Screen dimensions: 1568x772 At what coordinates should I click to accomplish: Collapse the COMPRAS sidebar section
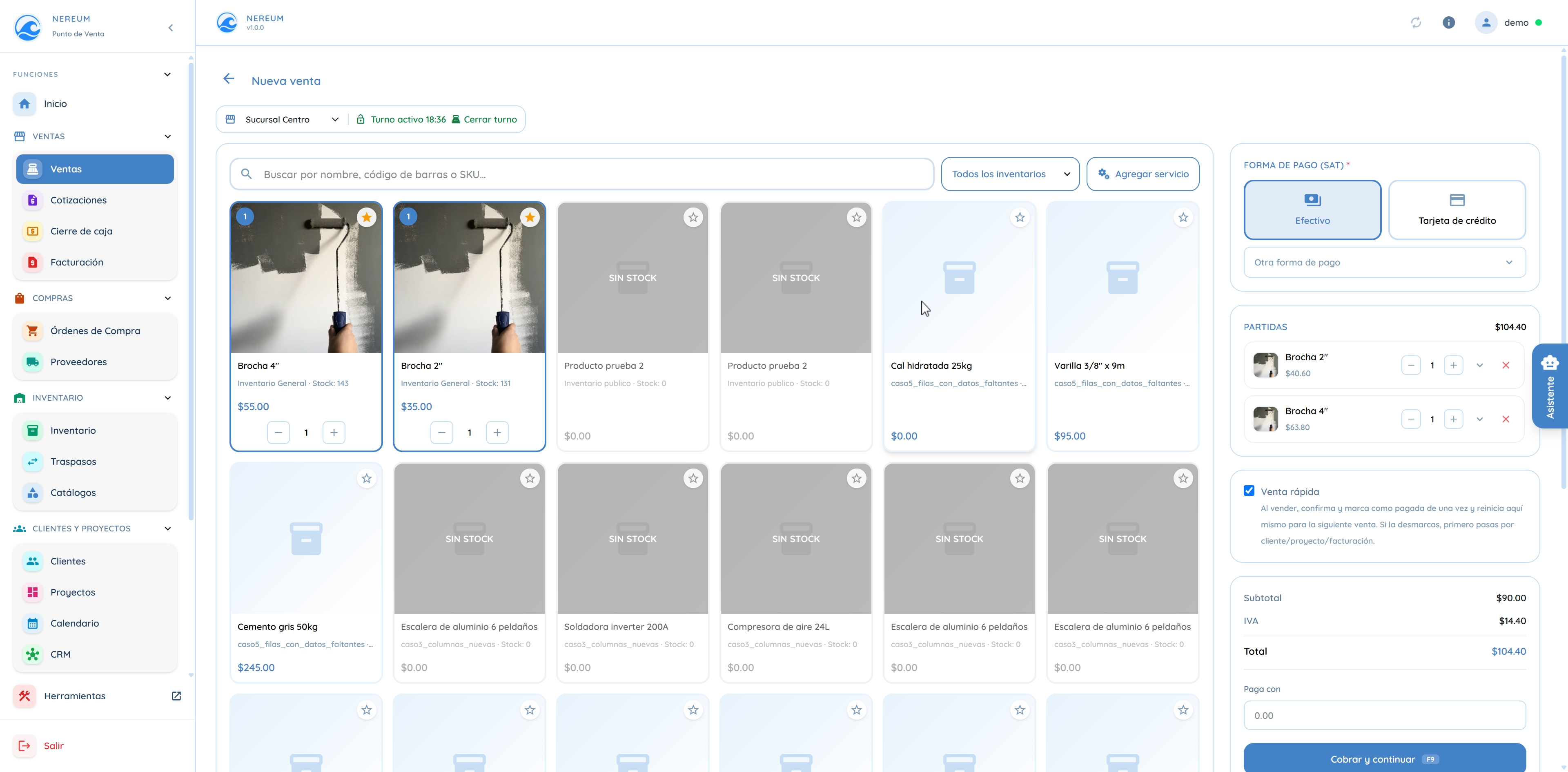click(x=167, y=298)
